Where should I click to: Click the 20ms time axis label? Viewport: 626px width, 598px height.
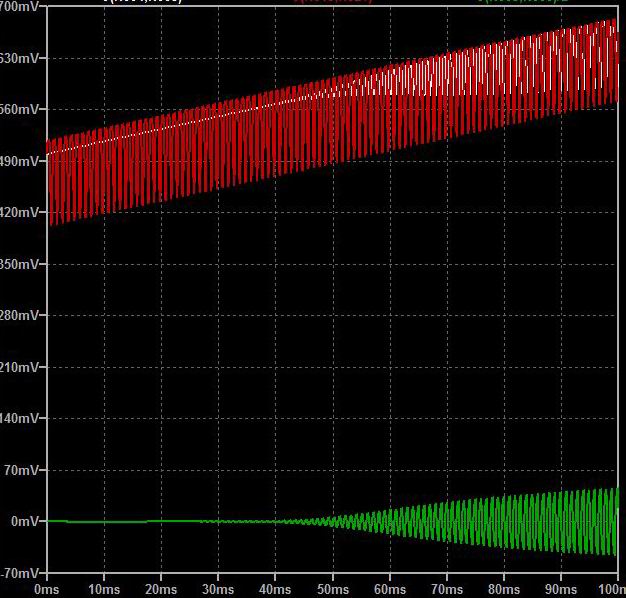pyautogui.click(x=160, y=590)
